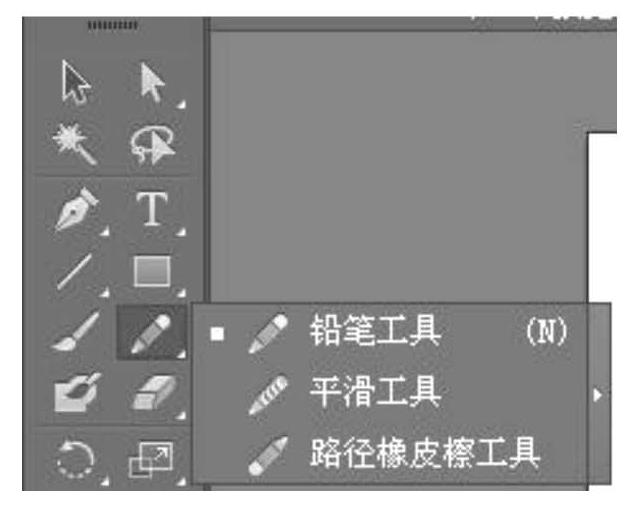Pick the Type tool T icon
Viewport: 638px width, 511px height.
click(152, 209)
